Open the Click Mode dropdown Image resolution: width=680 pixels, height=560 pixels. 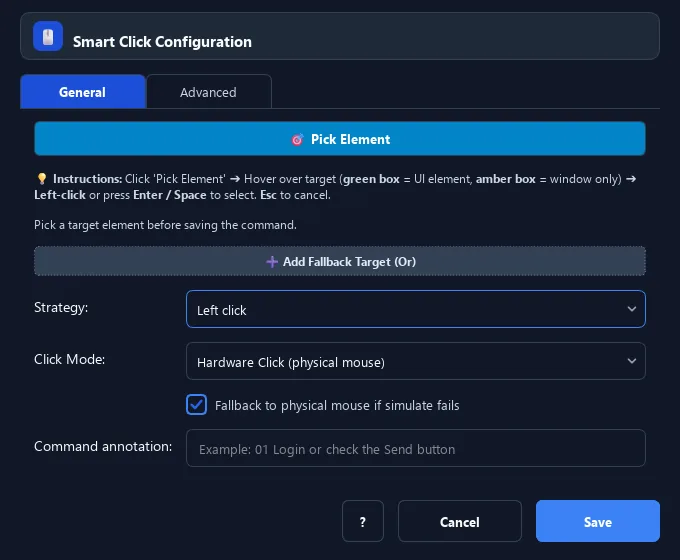coord(415,361)
